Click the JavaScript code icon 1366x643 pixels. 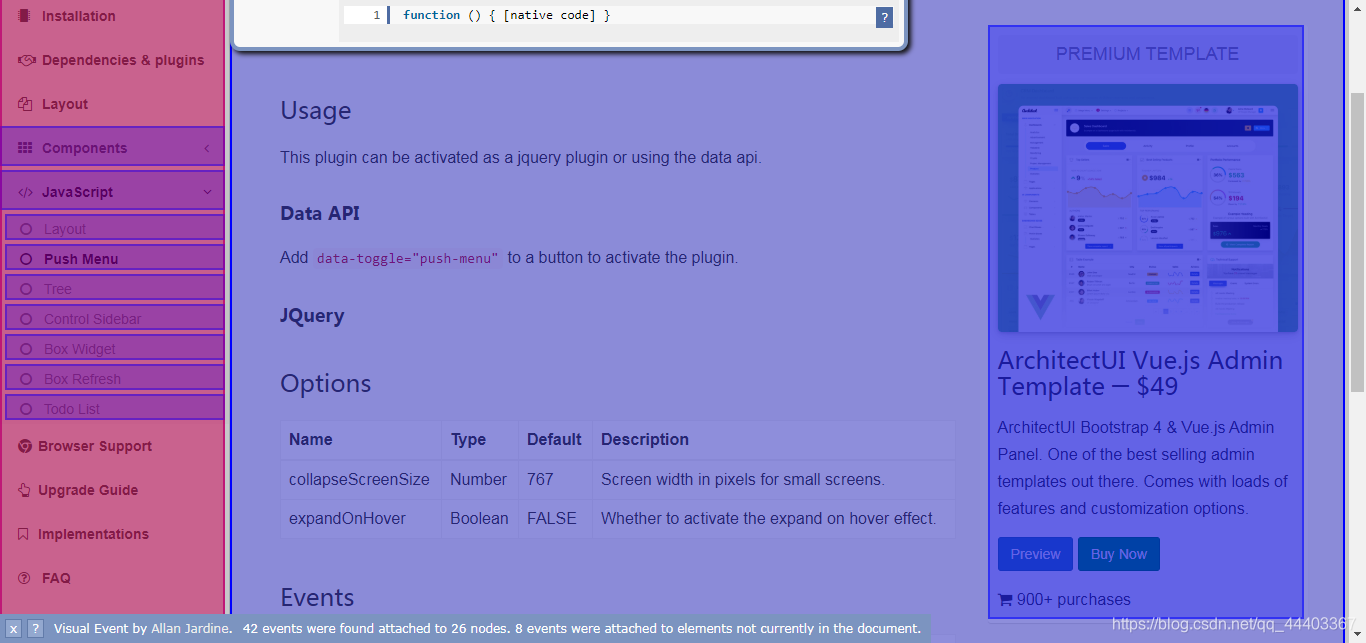26,192
